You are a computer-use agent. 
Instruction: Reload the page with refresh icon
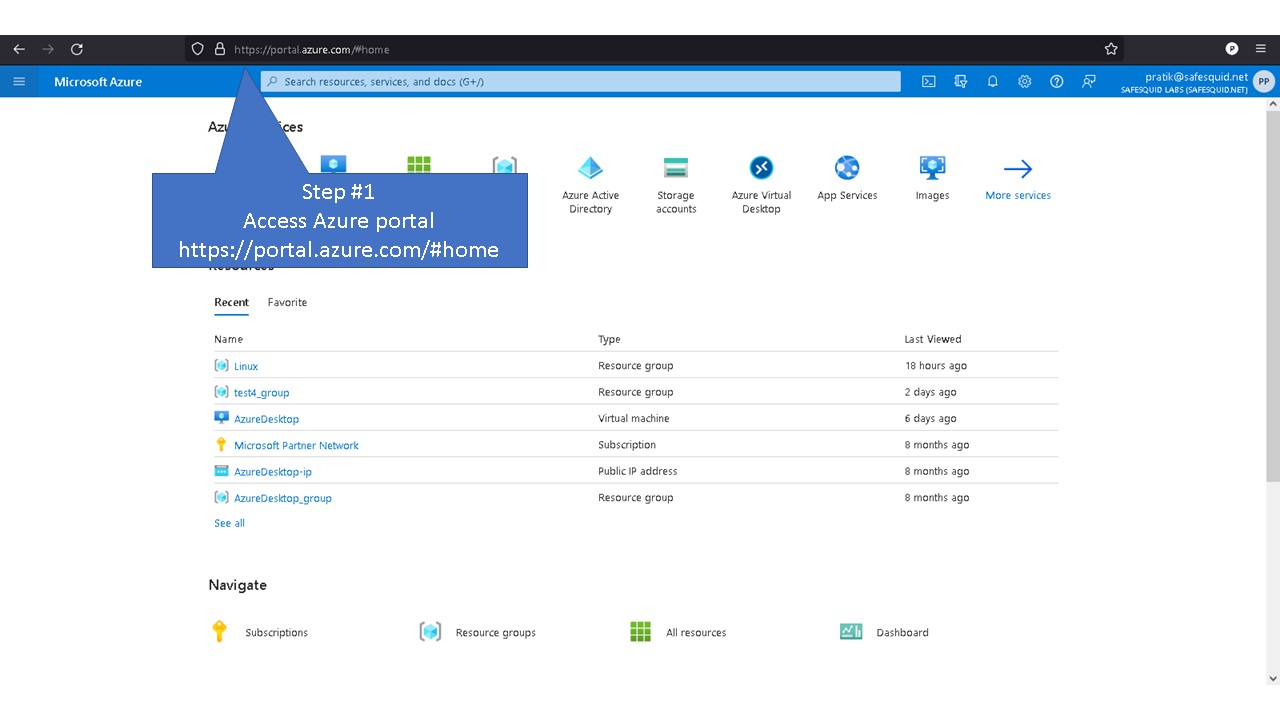point(77,49)
